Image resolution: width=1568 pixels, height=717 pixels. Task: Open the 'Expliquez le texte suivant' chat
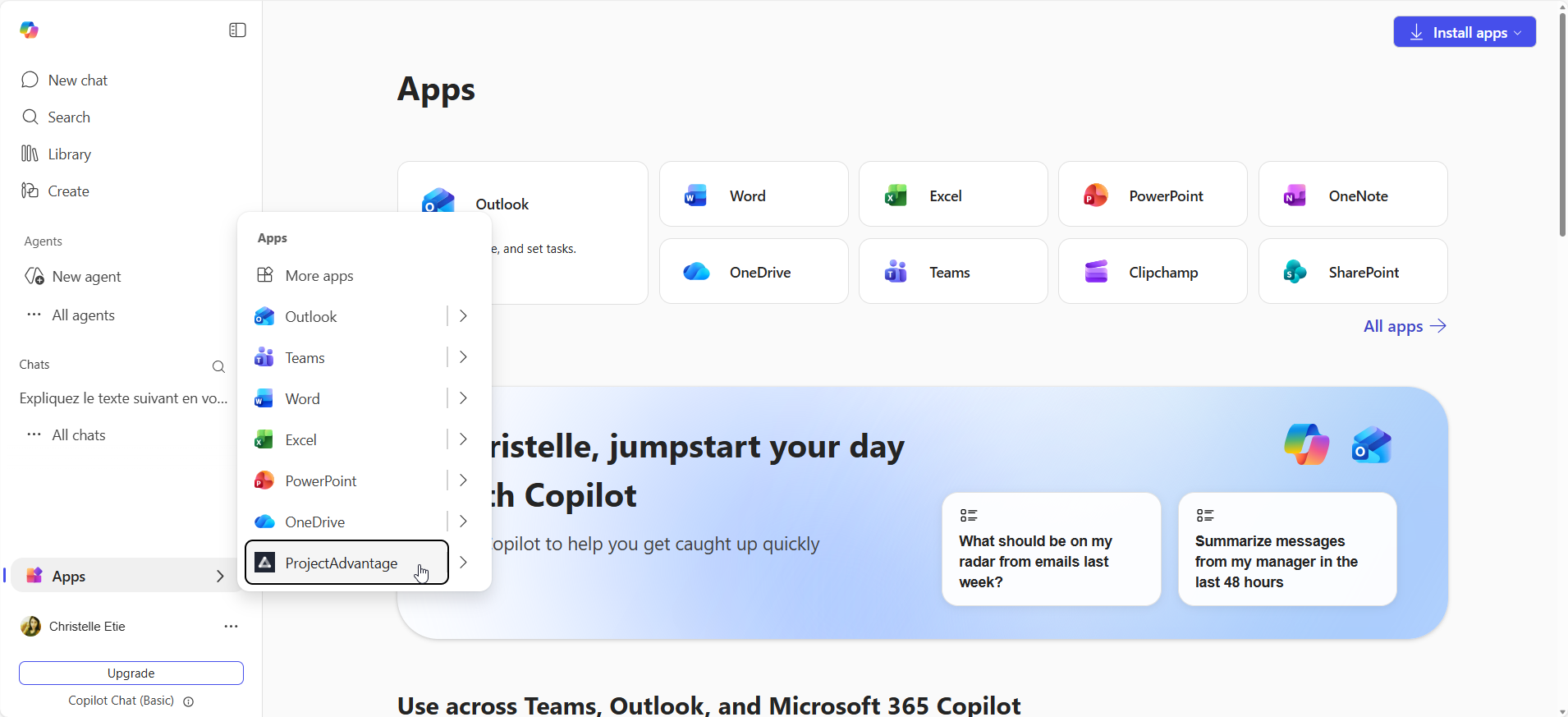tap(124, 398)
